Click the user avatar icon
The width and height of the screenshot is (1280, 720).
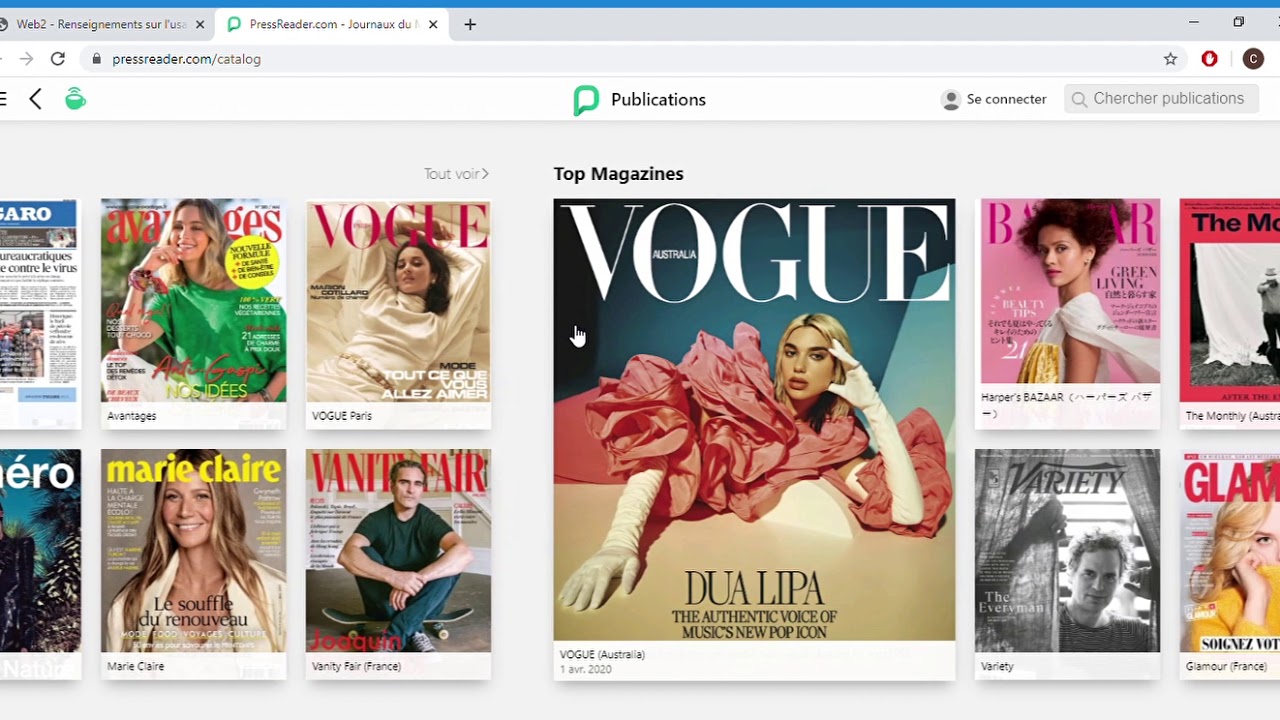coord(951,99)
